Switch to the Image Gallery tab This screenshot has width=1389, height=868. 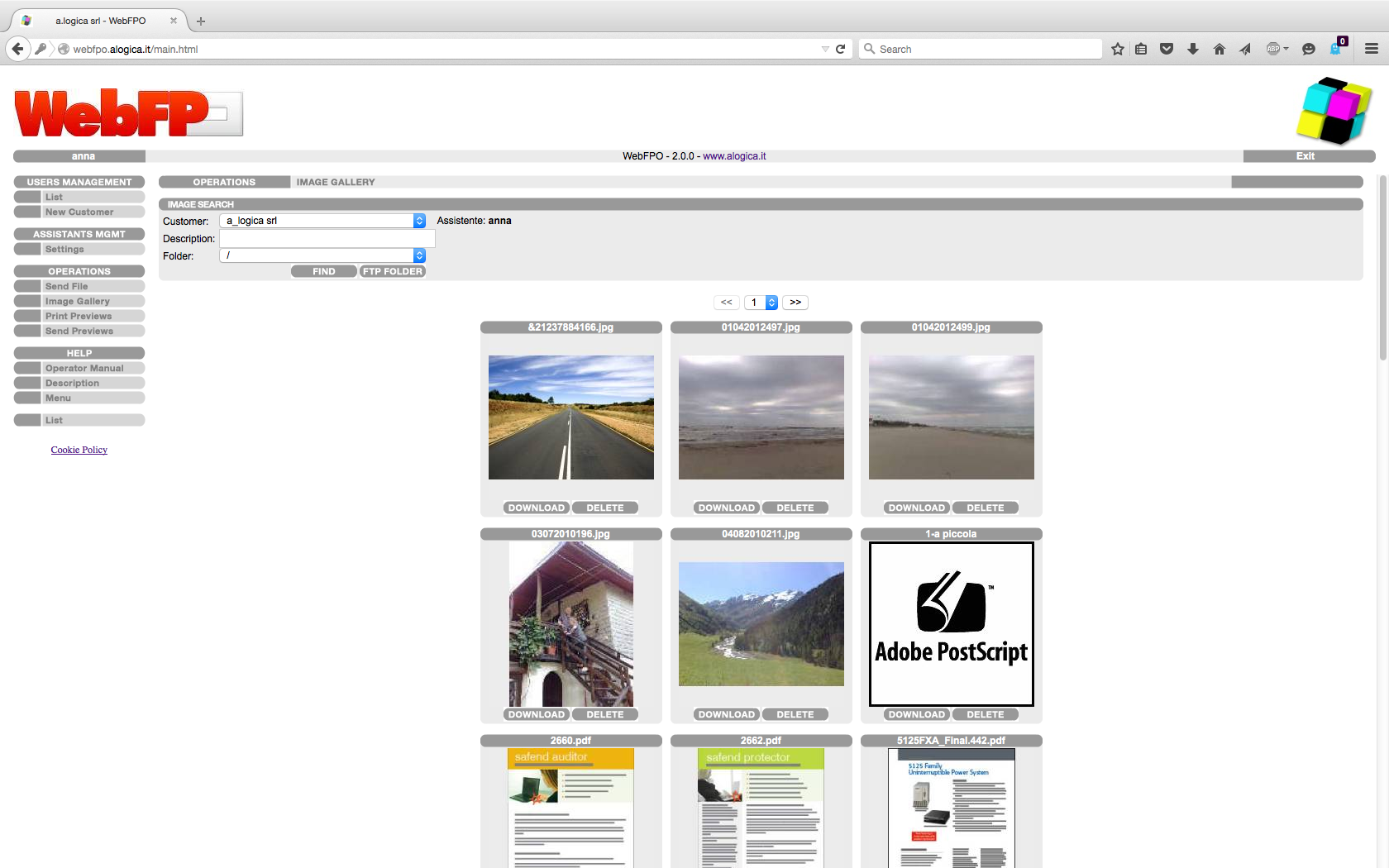pos(336,182)
